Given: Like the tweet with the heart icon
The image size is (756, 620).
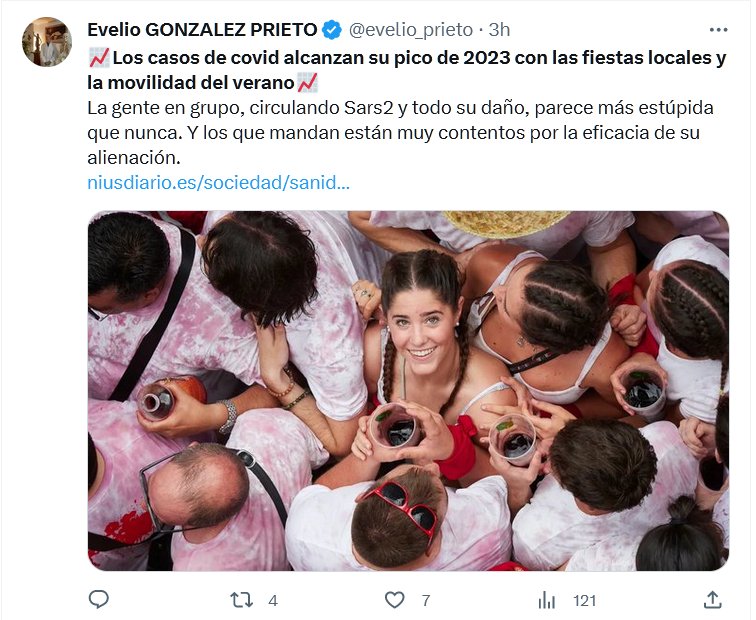Looking at the screenshot, I should click(394, 600).
